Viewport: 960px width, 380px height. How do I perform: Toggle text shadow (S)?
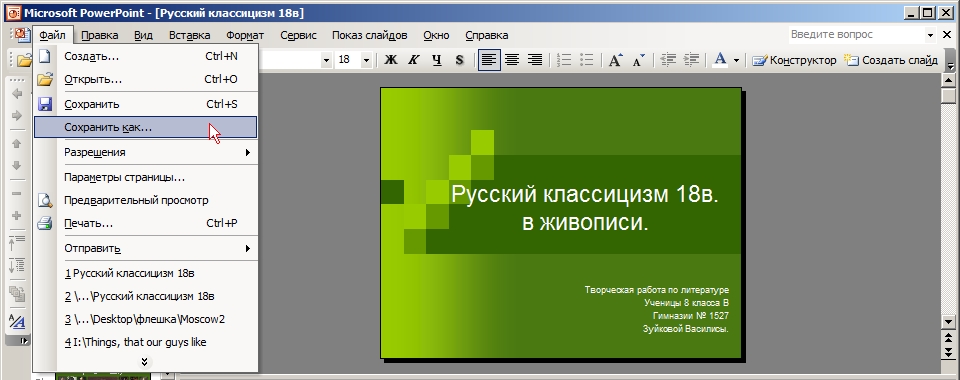click(x=459, y=60)
